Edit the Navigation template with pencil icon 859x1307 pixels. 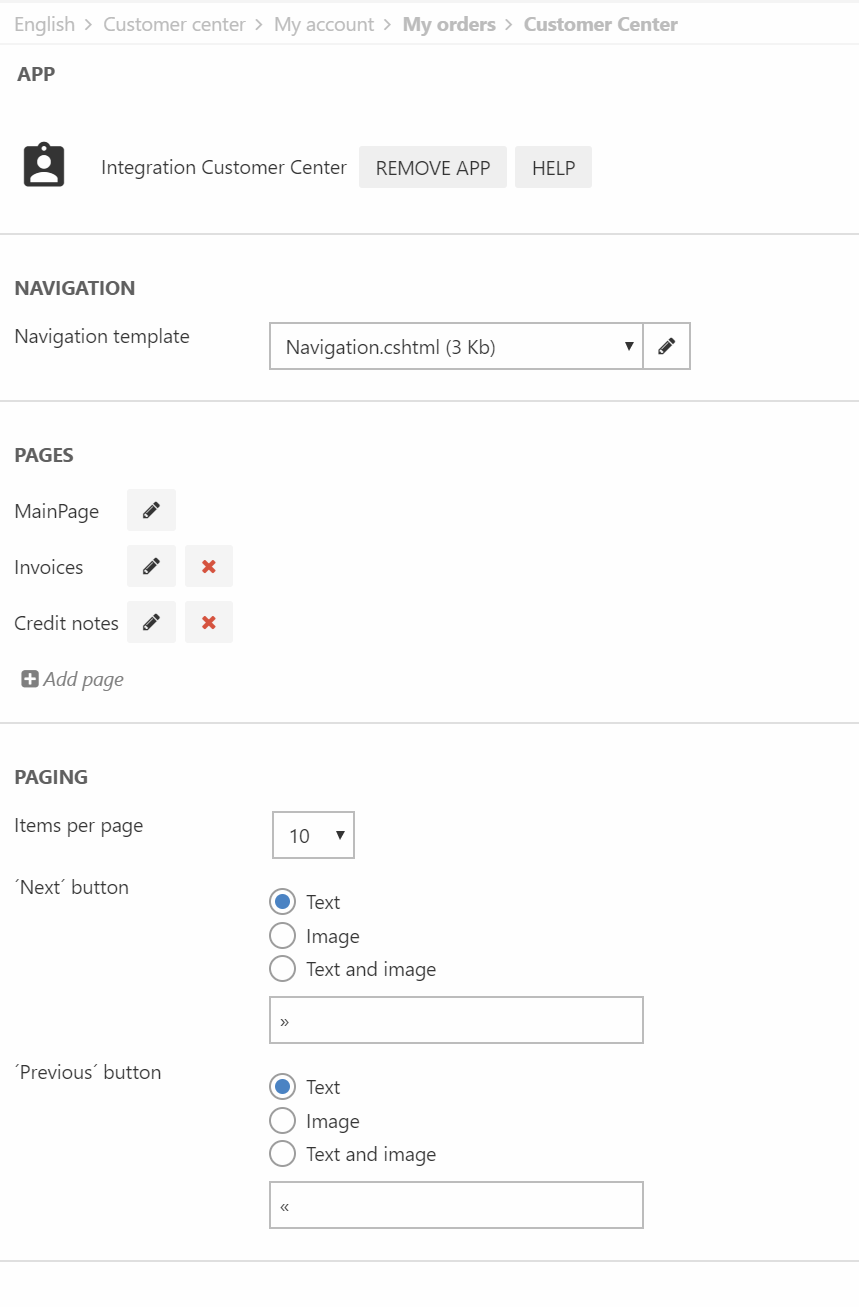[x=666, y=347]
